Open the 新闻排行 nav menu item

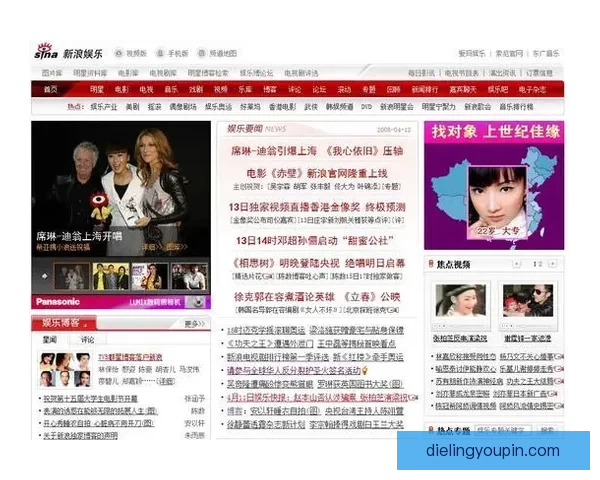coord(425,90)
